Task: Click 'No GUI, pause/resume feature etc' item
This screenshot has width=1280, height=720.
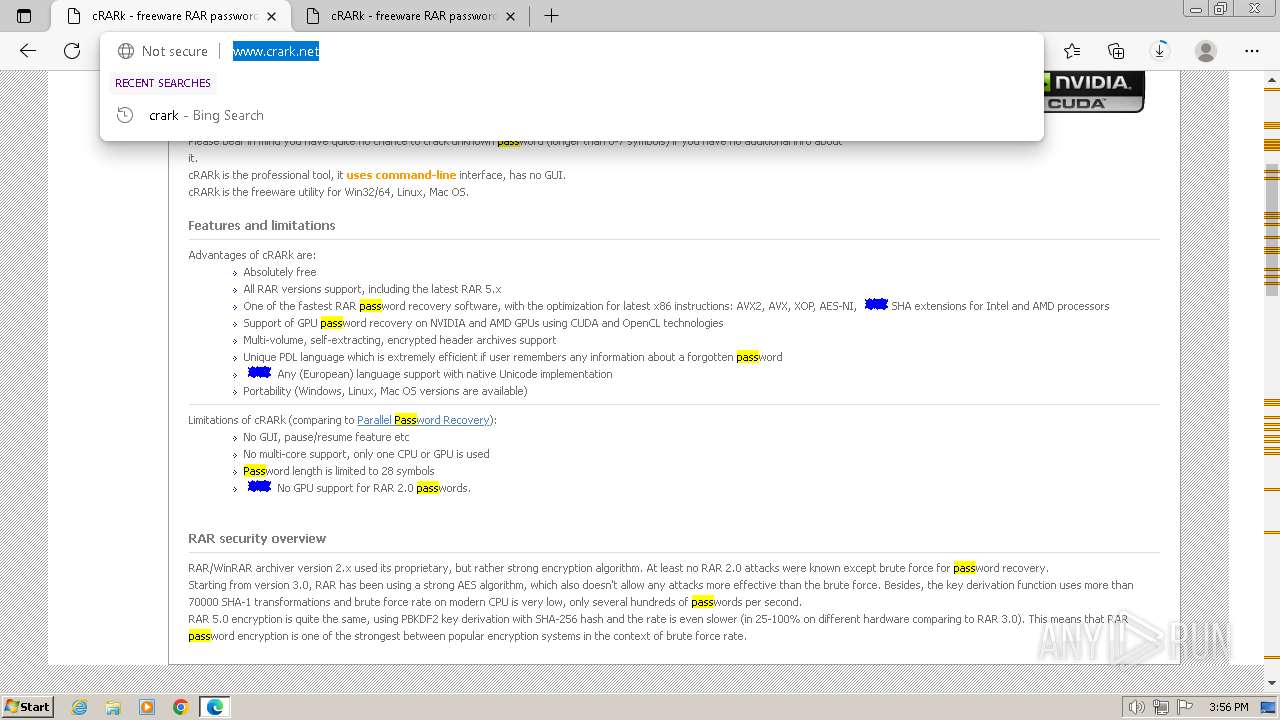Action: pyautogui.click(x=326, y=437)
